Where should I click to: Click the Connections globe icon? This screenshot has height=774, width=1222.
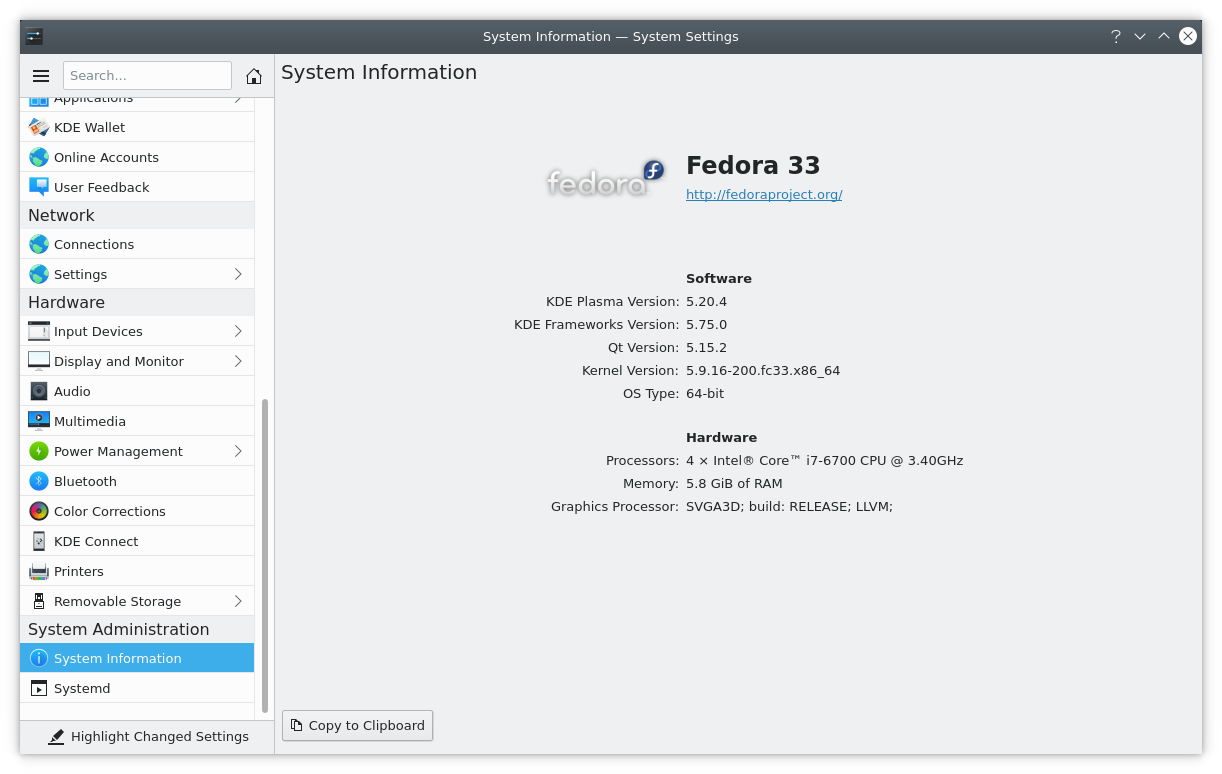[x=39, y=244]
